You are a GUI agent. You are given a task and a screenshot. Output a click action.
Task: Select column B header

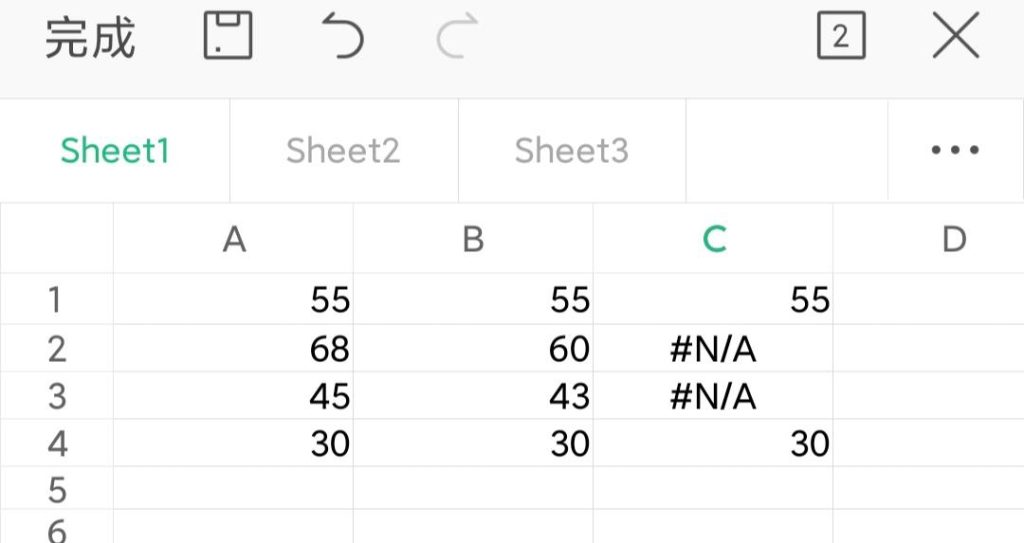click(x=474, y=239)
